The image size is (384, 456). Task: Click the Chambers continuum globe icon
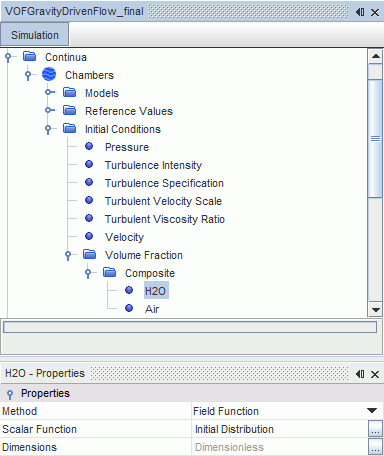[49, 74]
